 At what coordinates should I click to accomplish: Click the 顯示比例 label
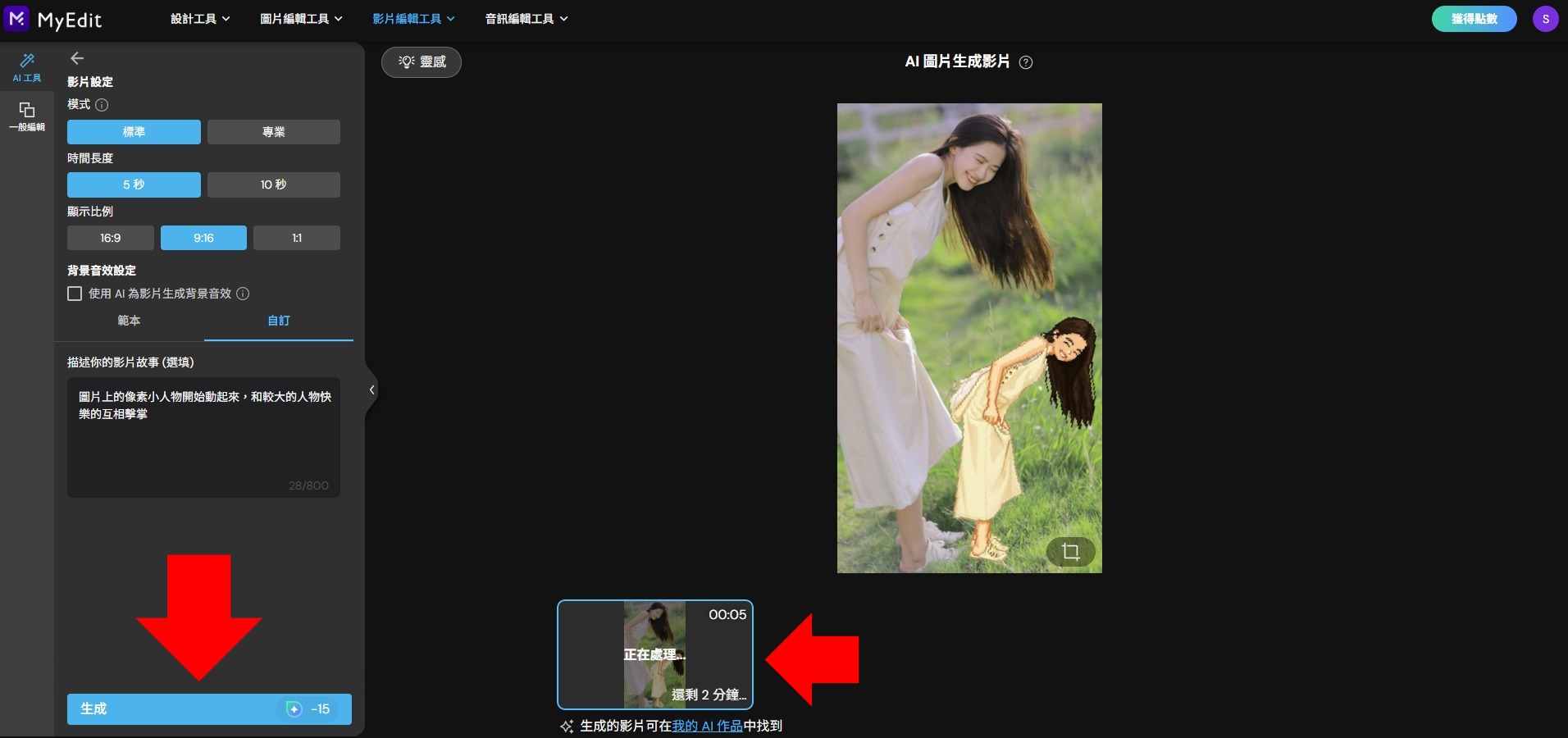click(90, 212)
